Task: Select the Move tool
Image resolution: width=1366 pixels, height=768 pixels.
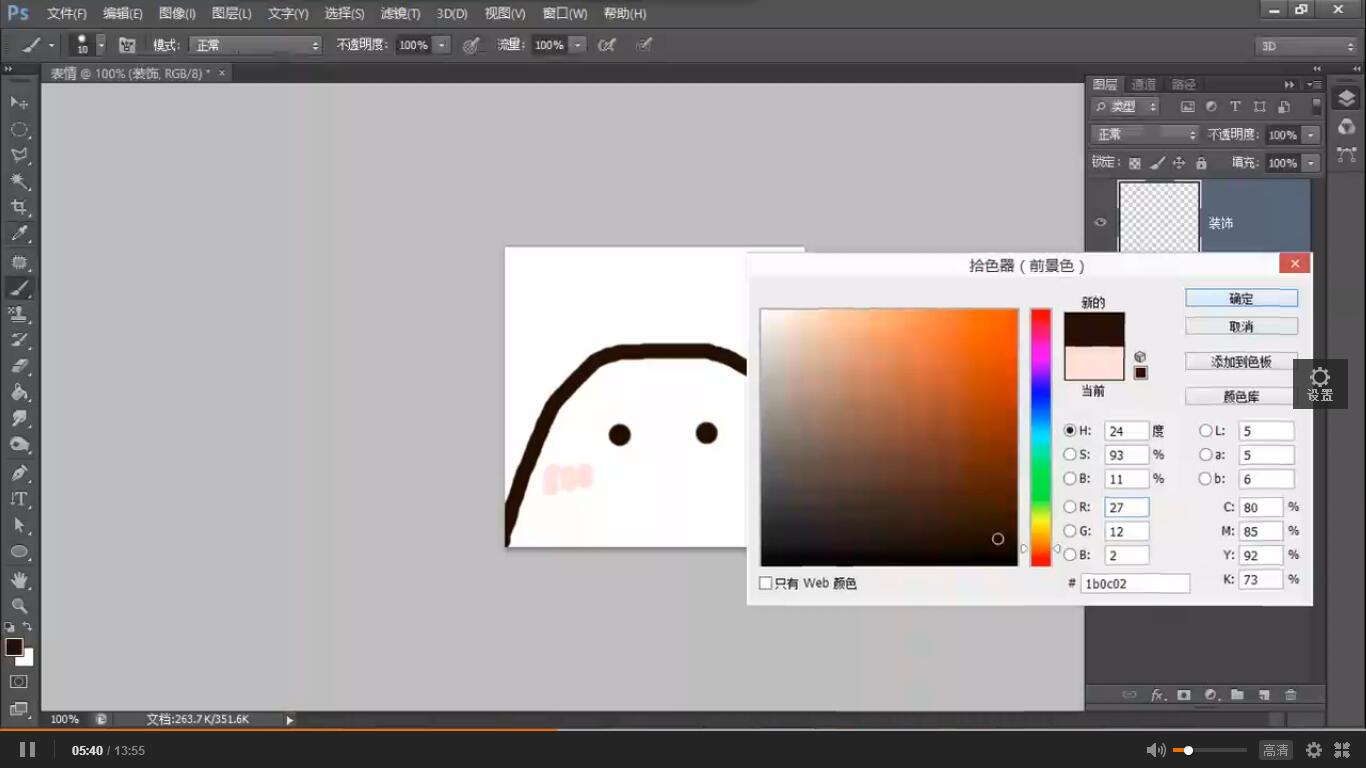Action: [19, 103]
